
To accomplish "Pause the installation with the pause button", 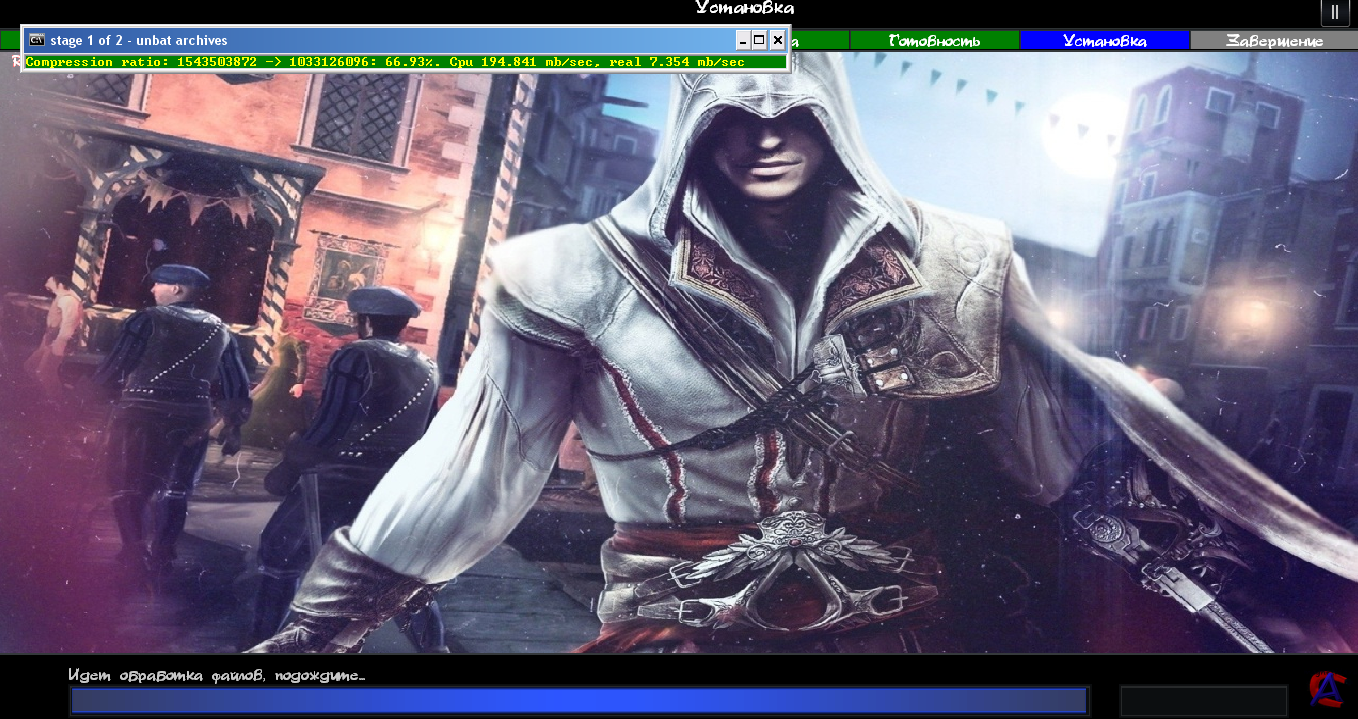I will 1334,13.
